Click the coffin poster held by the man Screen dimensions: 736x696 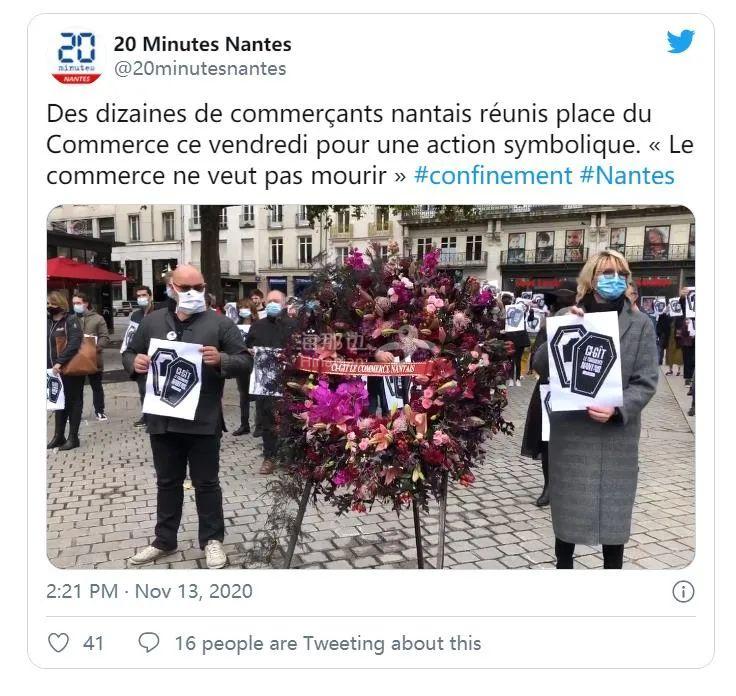173,379
